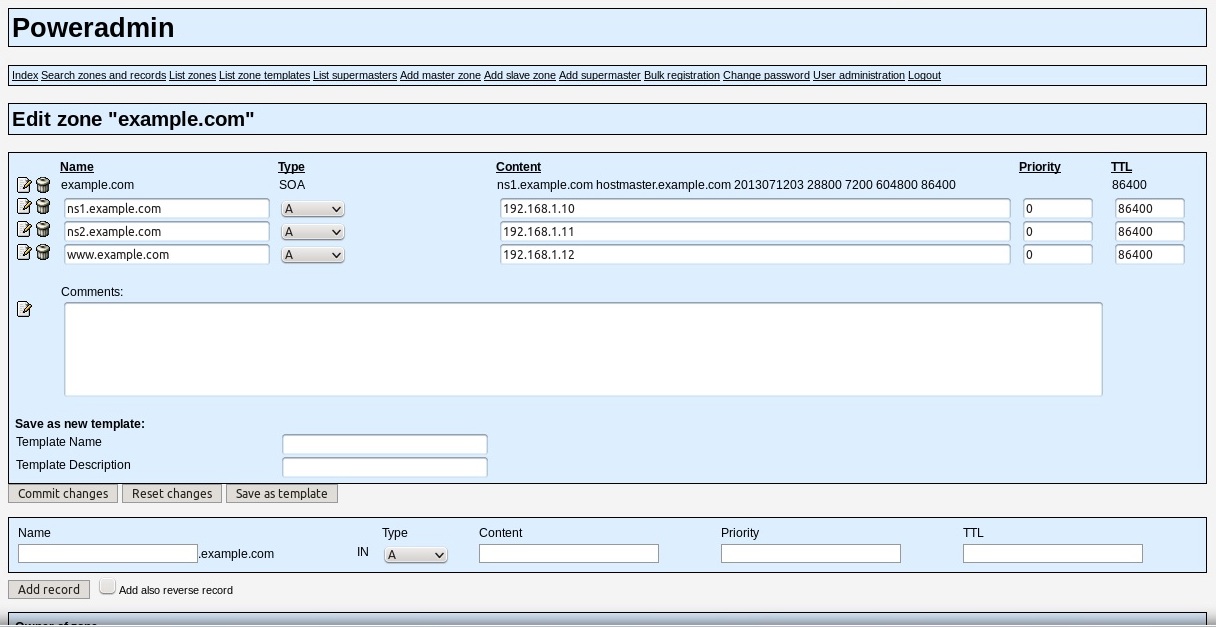The image size is (1216, 627).
Task: Click delete trash icon for ns1.example.com row
Action: (43, 206)
